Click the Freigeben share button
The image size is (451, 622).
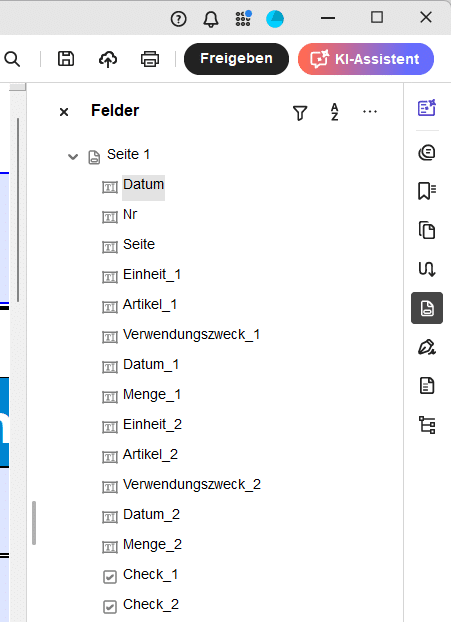point(236,59)
